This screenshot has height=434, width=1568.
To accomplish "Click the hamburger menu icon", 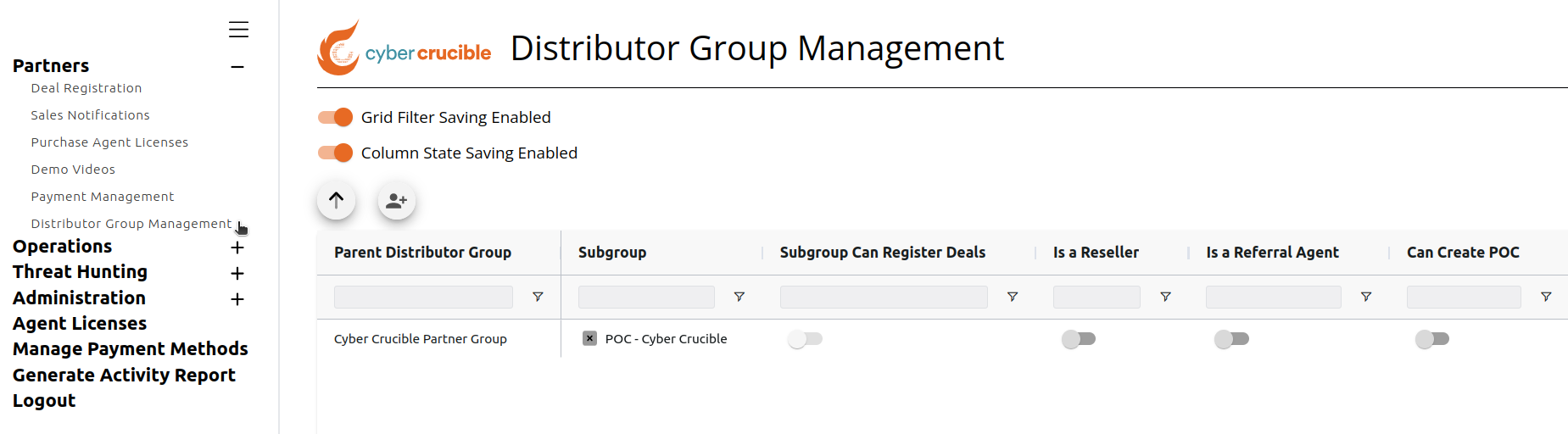I will coord(238,30).
